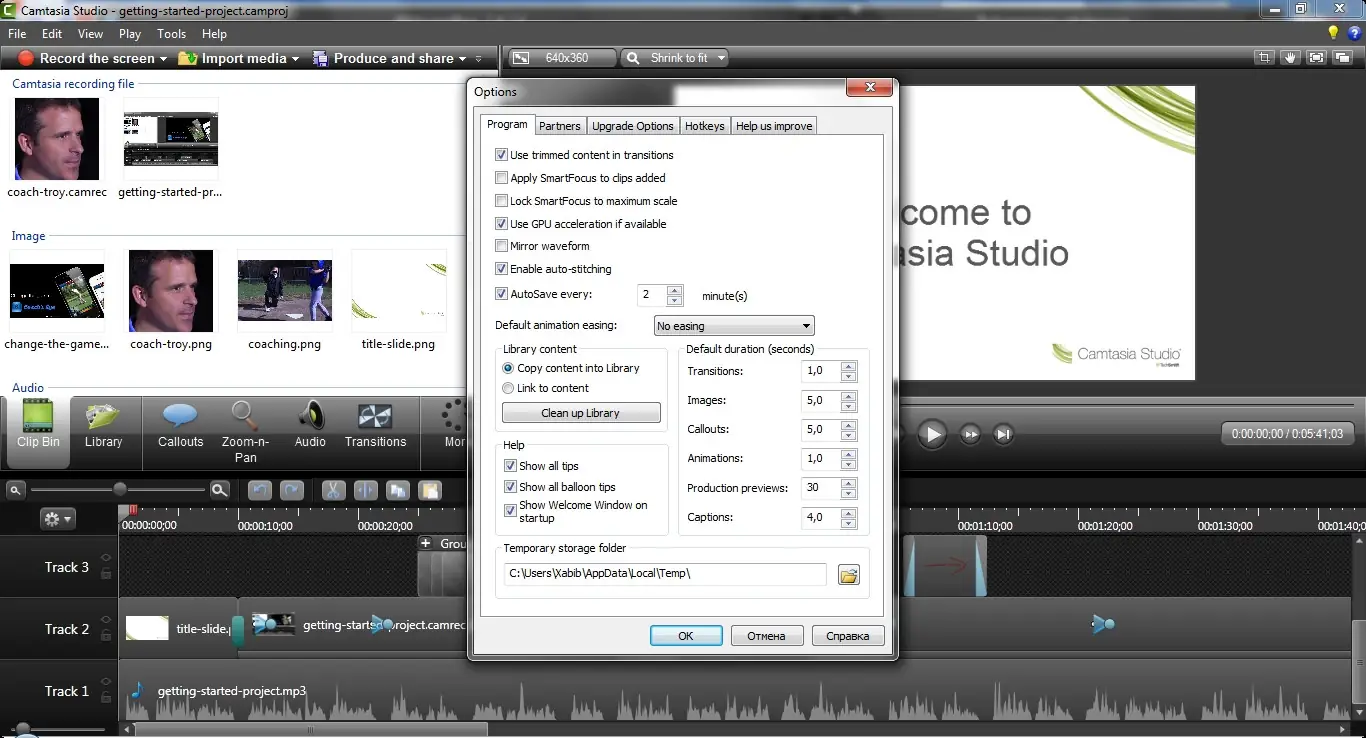
Task: Expand the Group clip on Track 3
Action: click(x=426, y=544)
